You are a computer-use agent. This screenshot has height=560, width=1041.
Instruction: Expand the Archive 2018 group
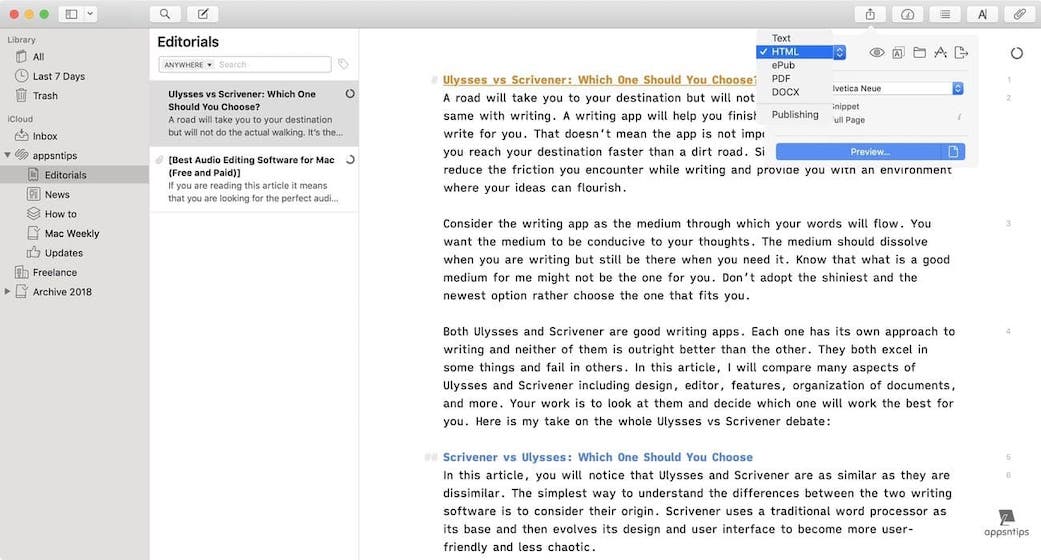(8, 292)
